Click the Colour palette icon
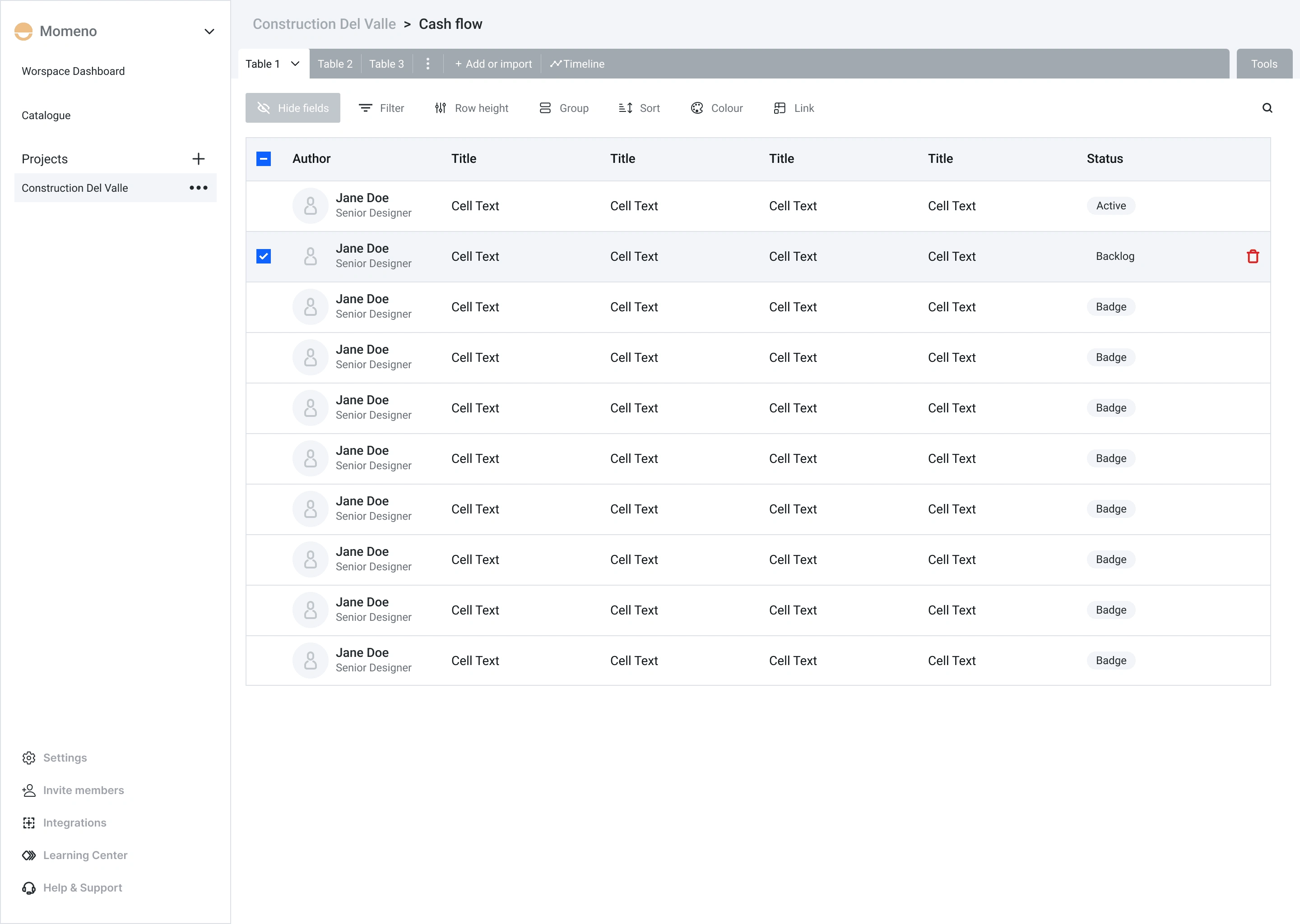Viewport: 1300px width, 924px height. (696, 108)
